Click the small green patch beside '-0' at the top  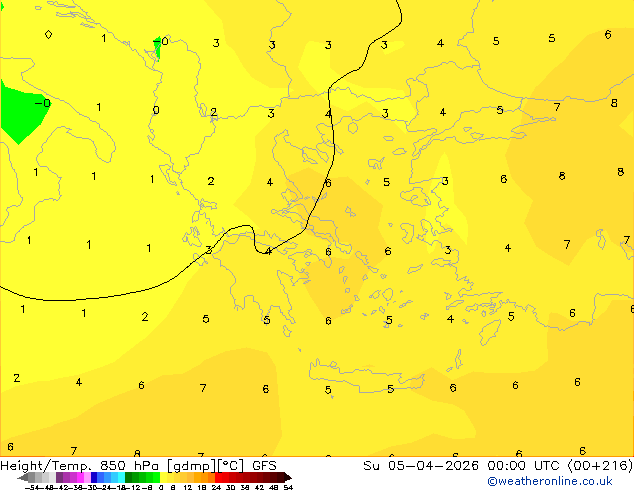click(x=158, y=49)
